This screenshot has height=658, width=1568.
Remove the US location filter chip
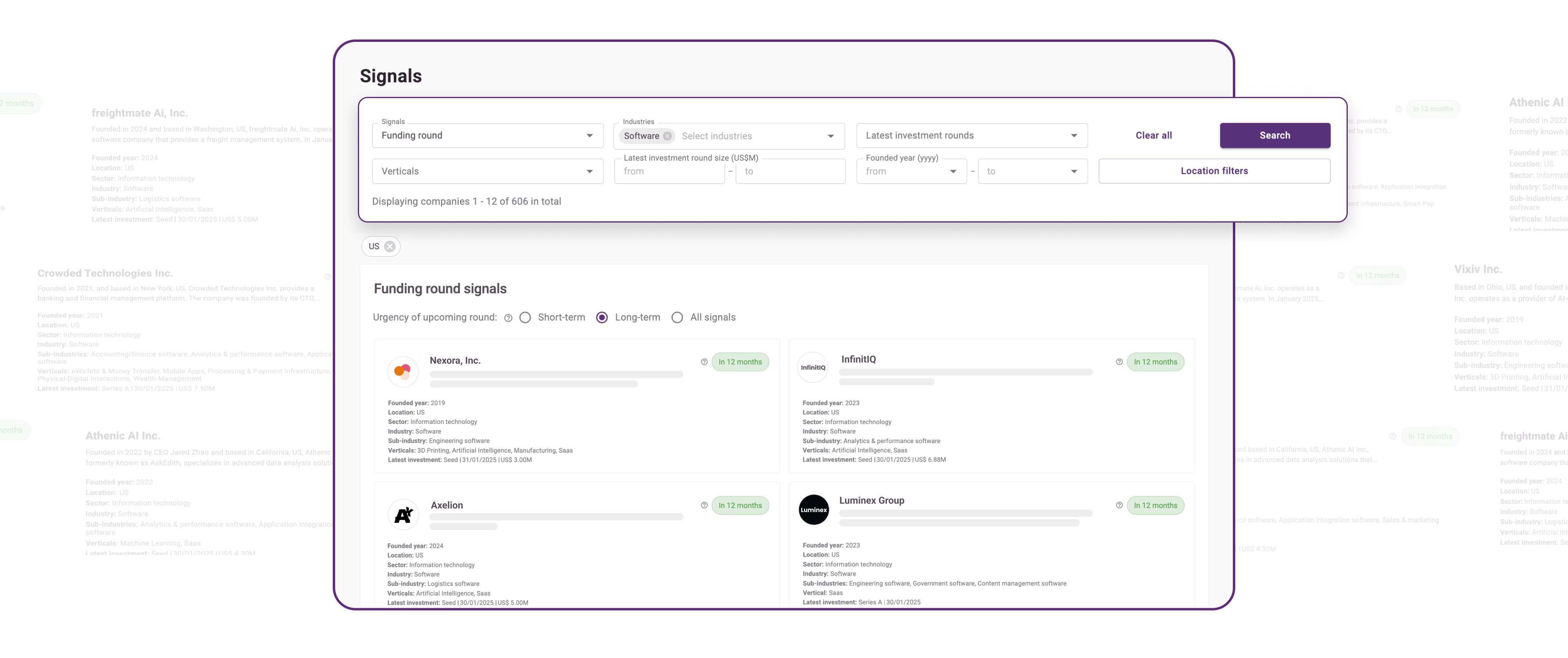point(389,246)
